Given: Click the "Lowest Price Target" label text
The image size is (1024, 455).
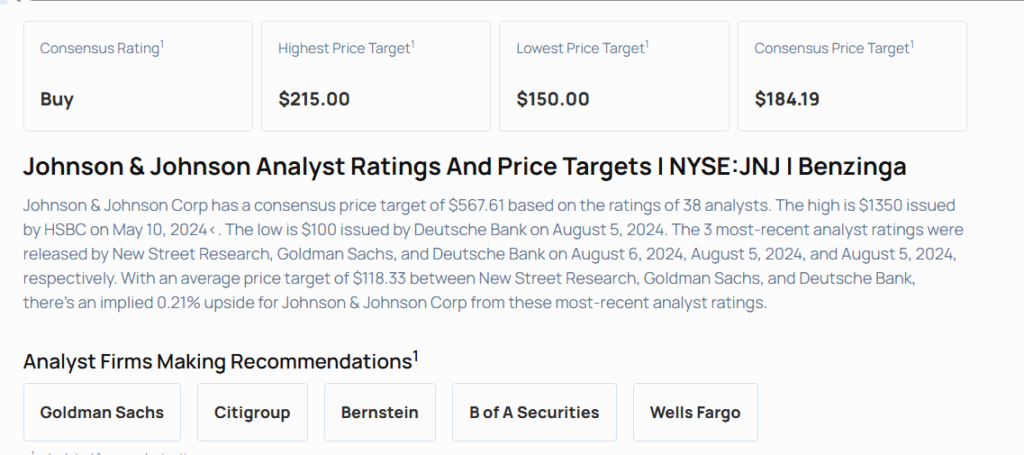Looking at the screenshot, I should point(579,49).
